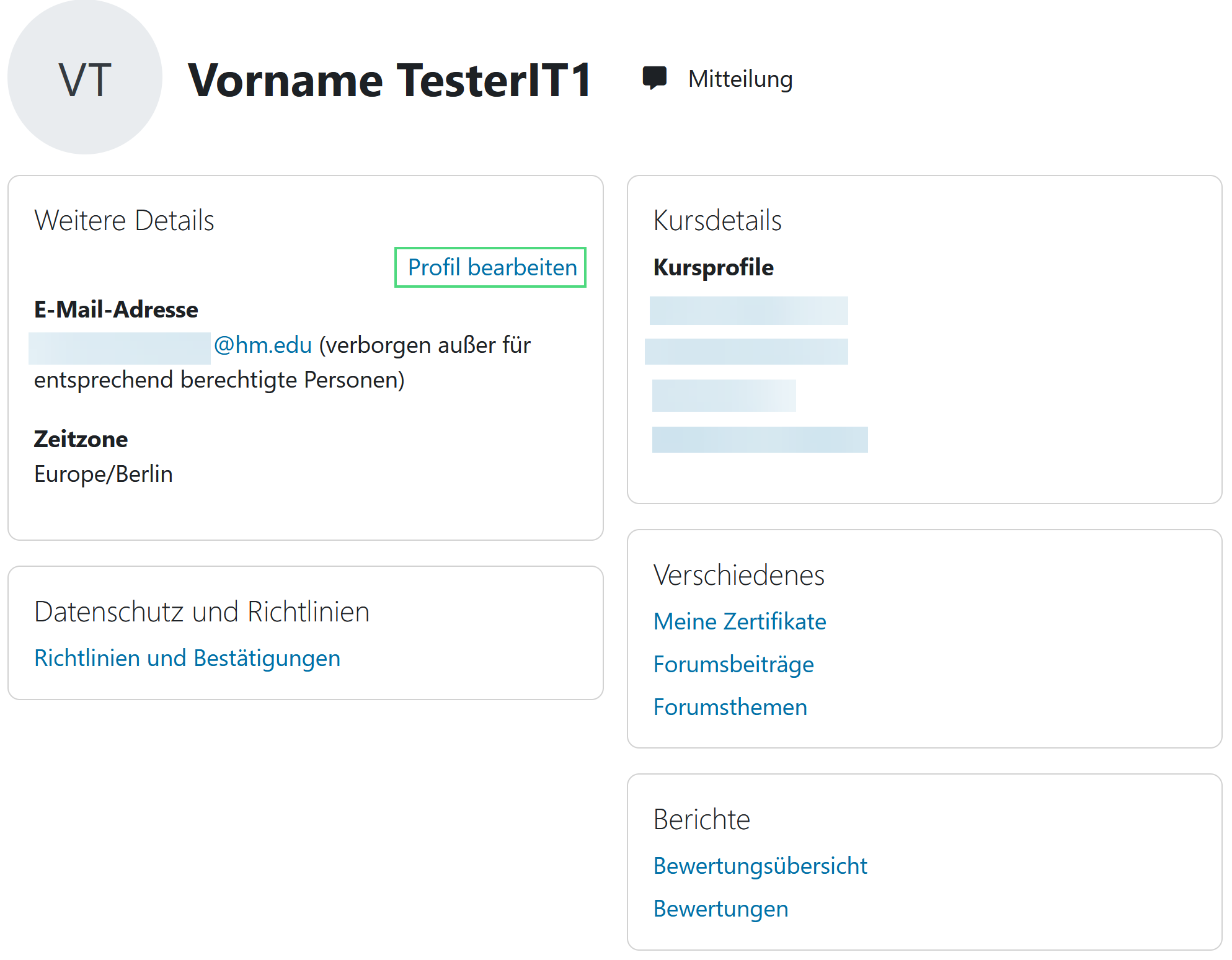The height and width of the screenshot is (960, 1232).
Task: Select the fourth blurred course profile
Action: click(x=760, y=440)
